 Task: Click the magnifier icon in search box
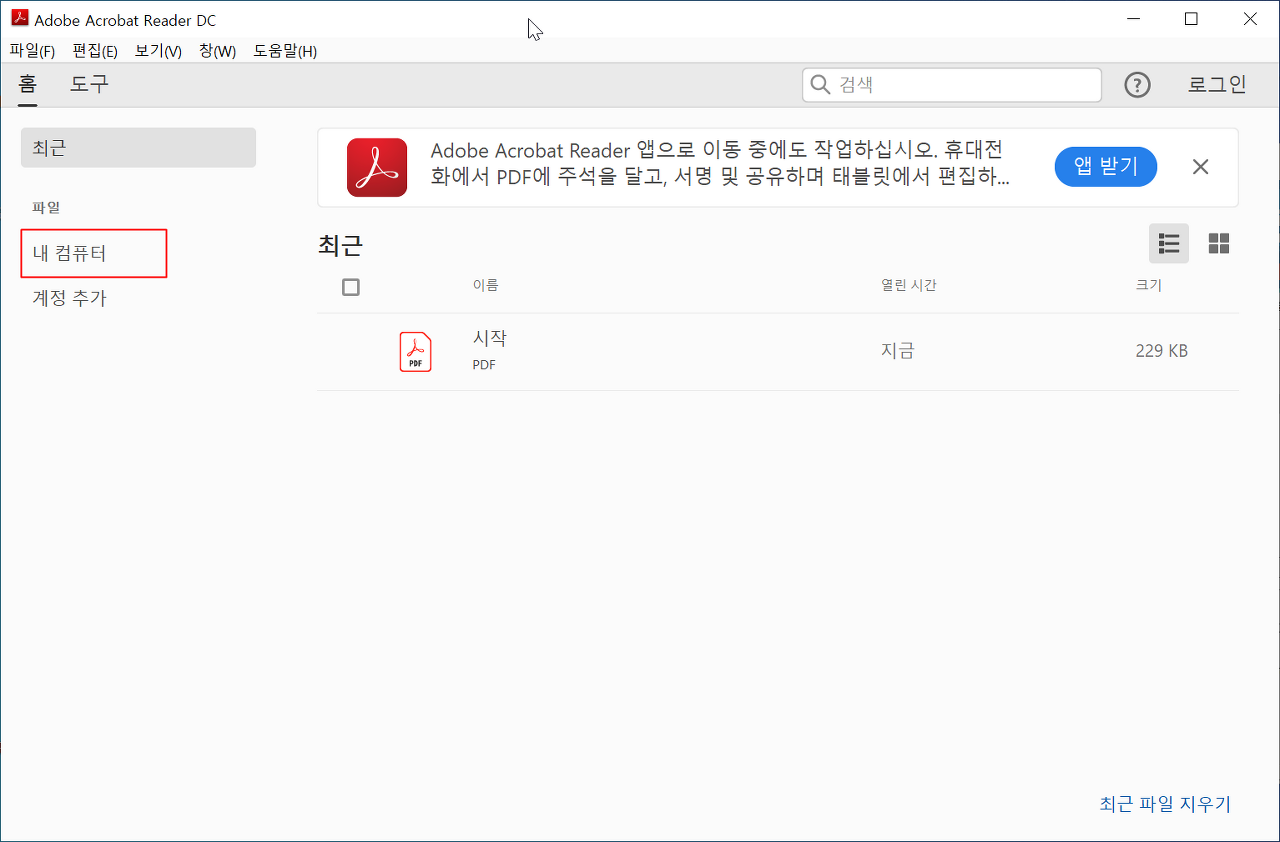point(820,85)
